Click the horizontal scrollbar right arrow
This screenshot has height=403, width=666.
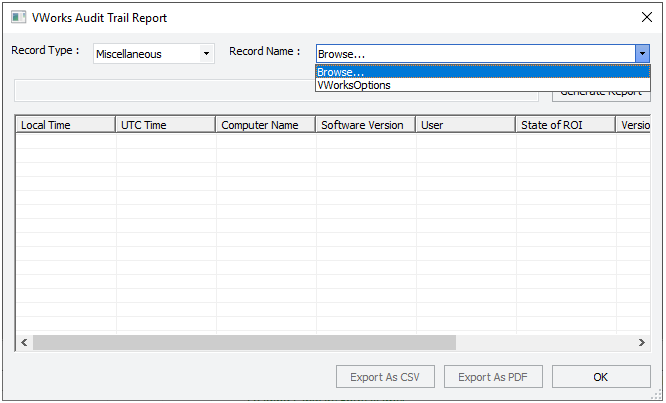[x=642, y=342]
